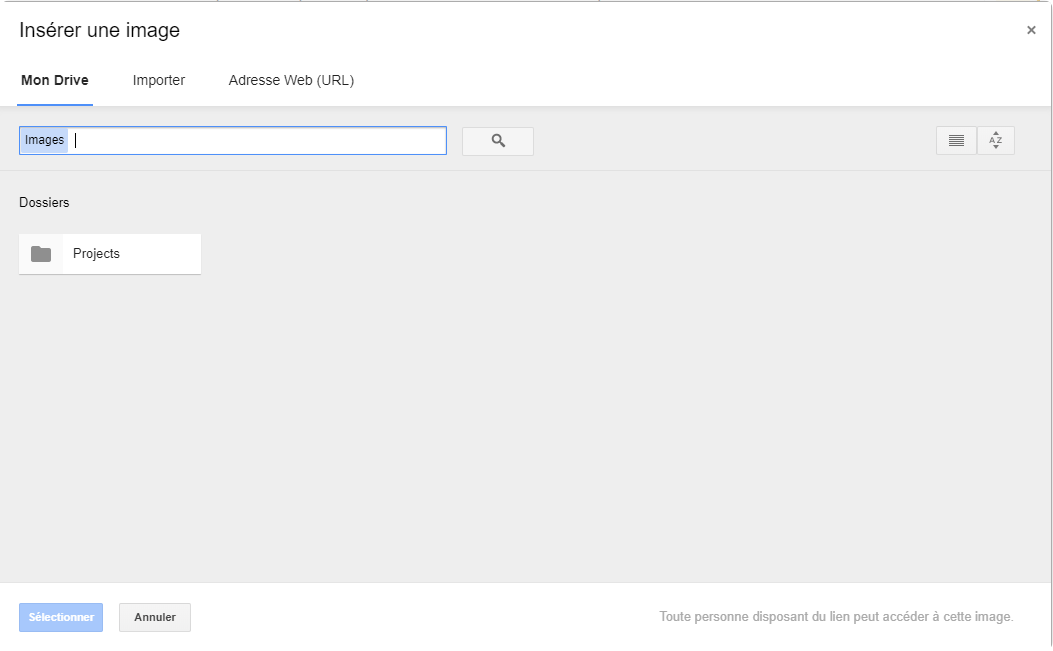Click the Dossiers section label
Image resolution: width=1053 pixels, height=651 pixels.
[x=44, y=203]
